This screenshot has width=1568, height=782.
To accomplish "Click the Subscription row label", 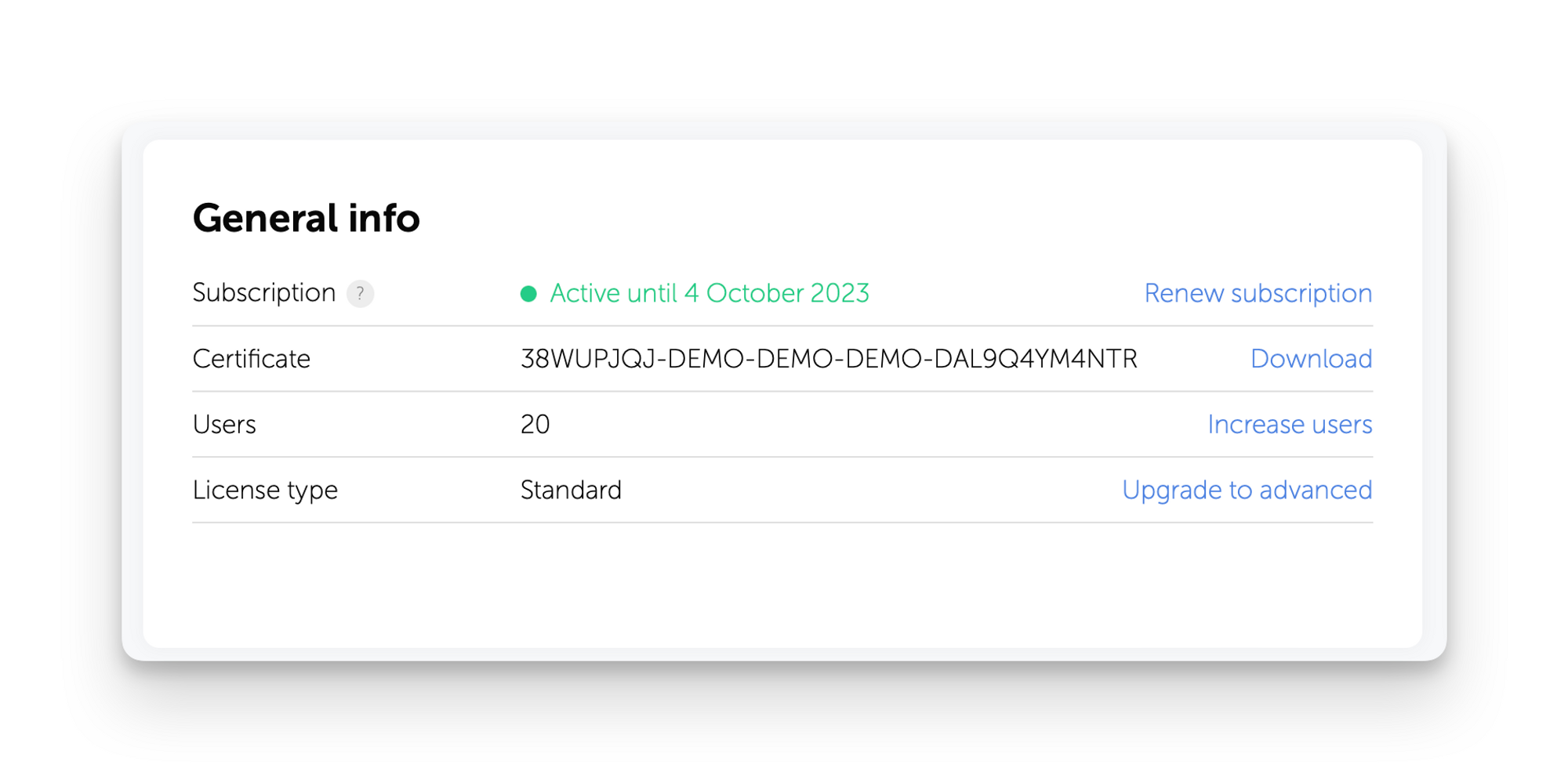I will (263, 293).
